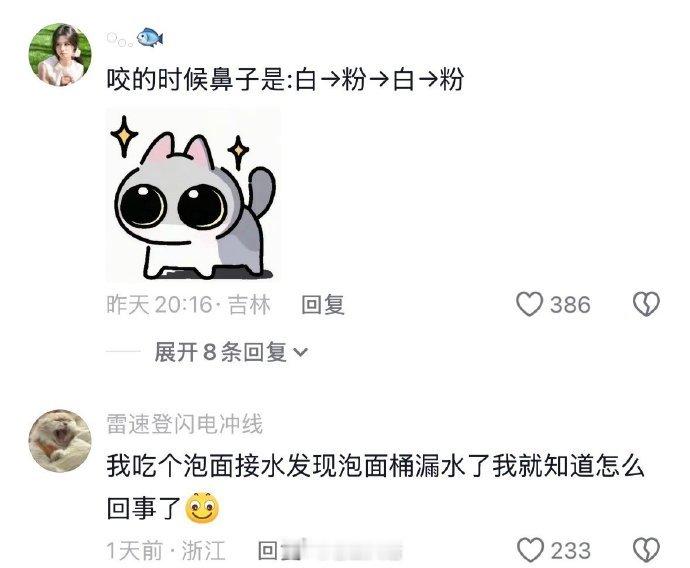Tap the chevron beside 展开8条回复

point(301,352)
